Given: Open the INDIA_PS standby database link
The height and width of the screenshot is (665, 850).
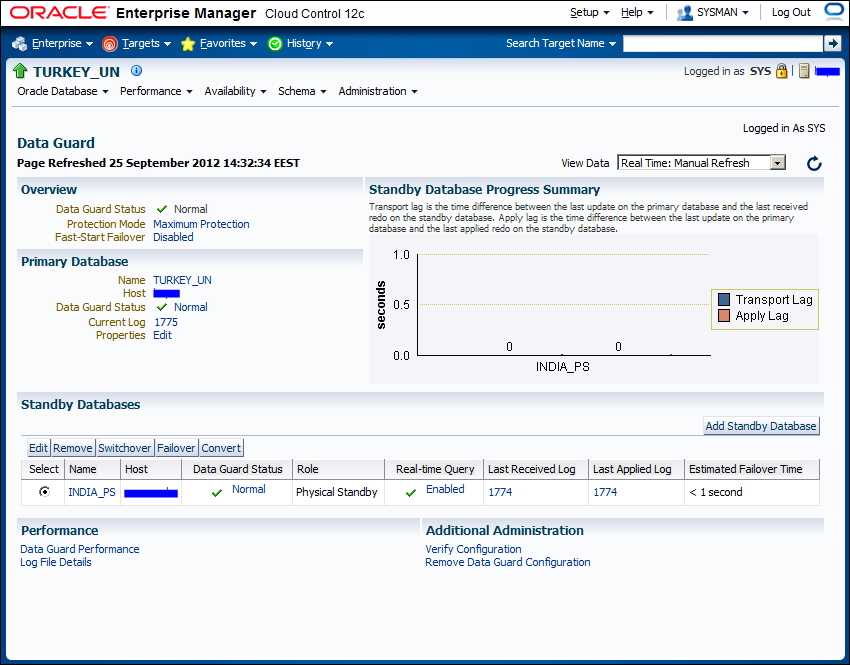Looking at the screenshot, I should [x=92, y=492].
